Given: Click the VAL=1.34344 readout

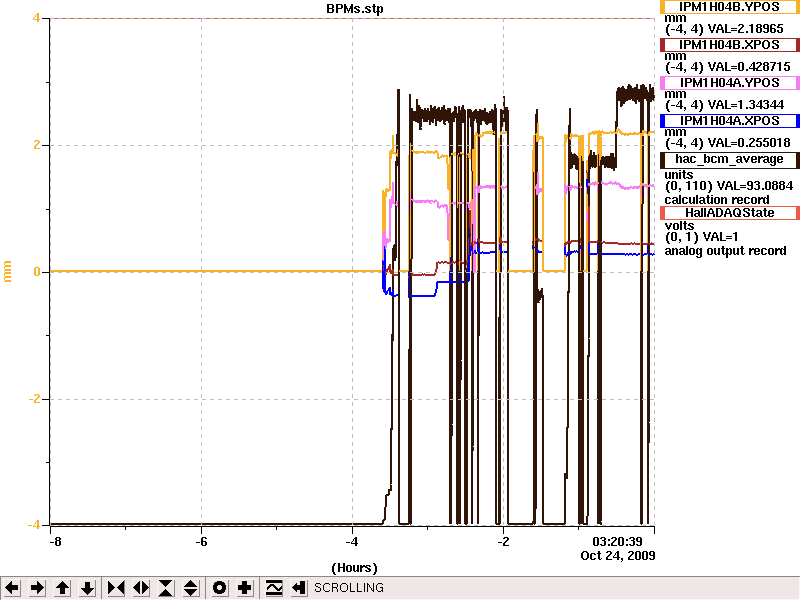Looking at the screenshot, I should tap(745, 105).
